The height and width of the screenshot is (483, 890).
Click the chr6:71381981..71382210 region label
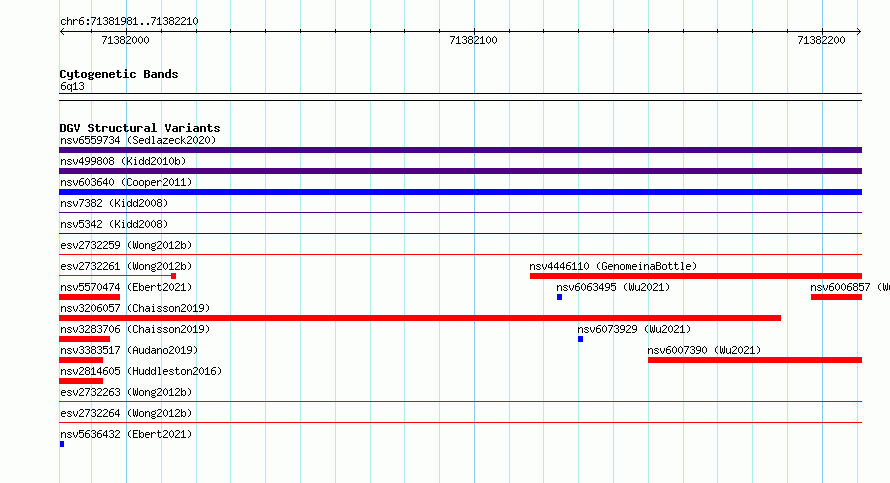coord(129,21)
